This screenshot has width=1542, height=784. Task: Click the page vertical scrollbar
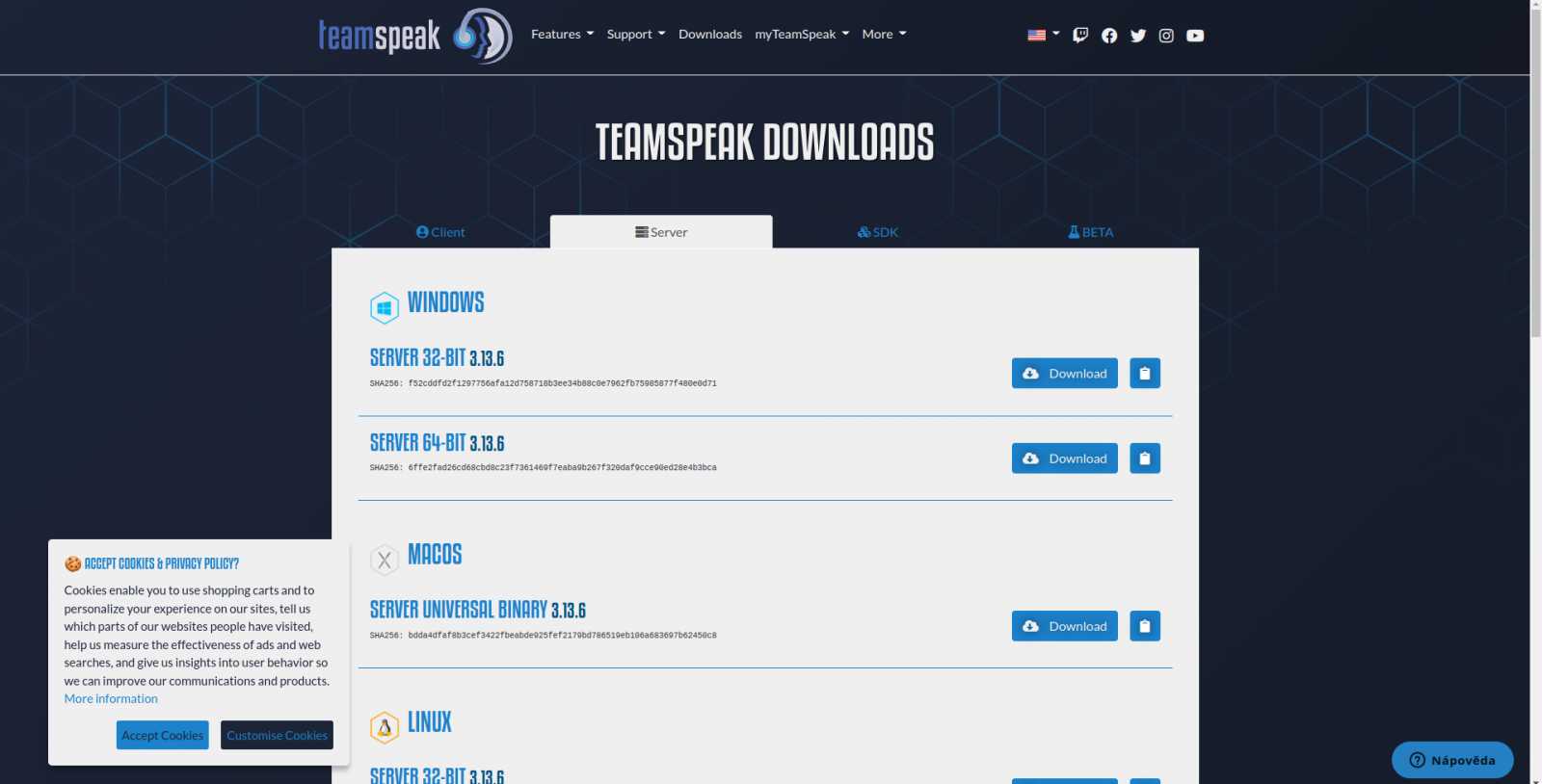(1535, 173)
